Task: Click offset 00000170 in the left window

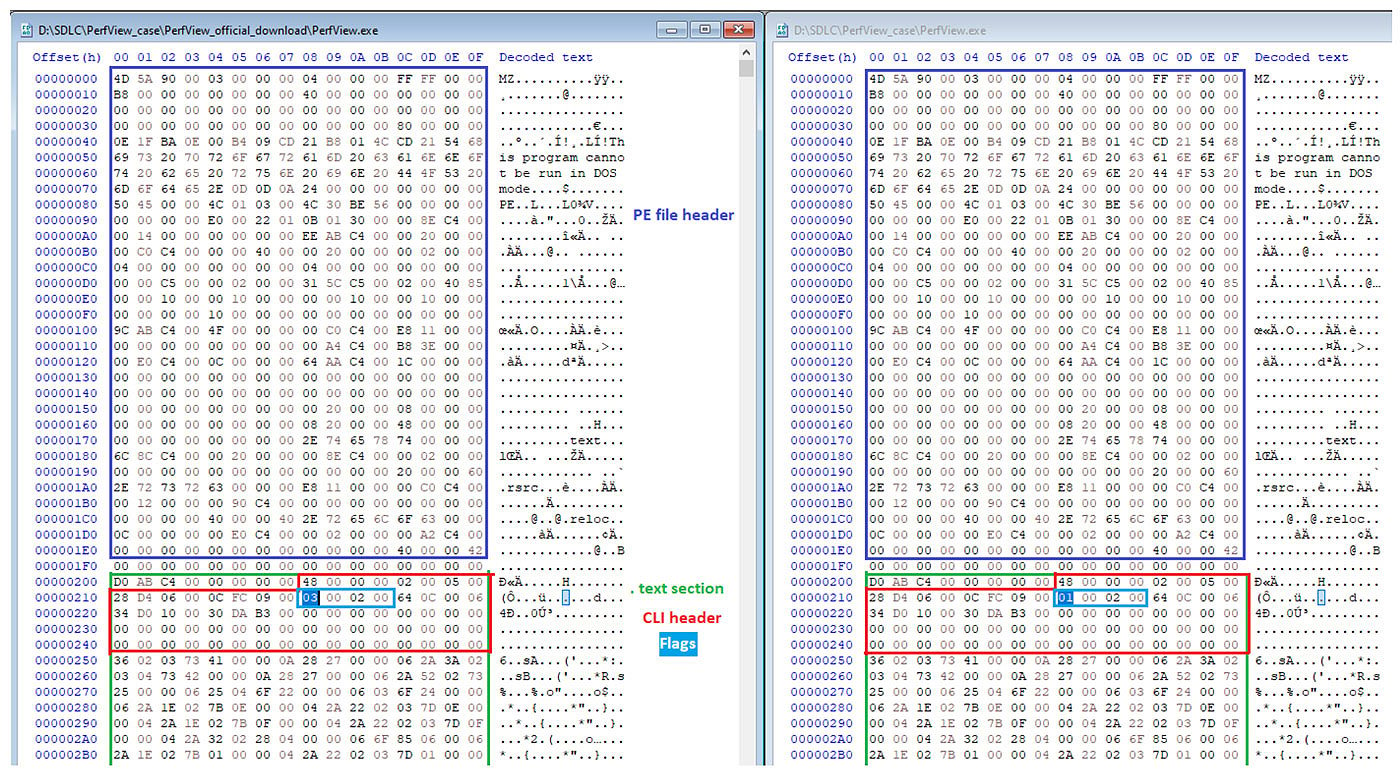Action: coord(66,439)
